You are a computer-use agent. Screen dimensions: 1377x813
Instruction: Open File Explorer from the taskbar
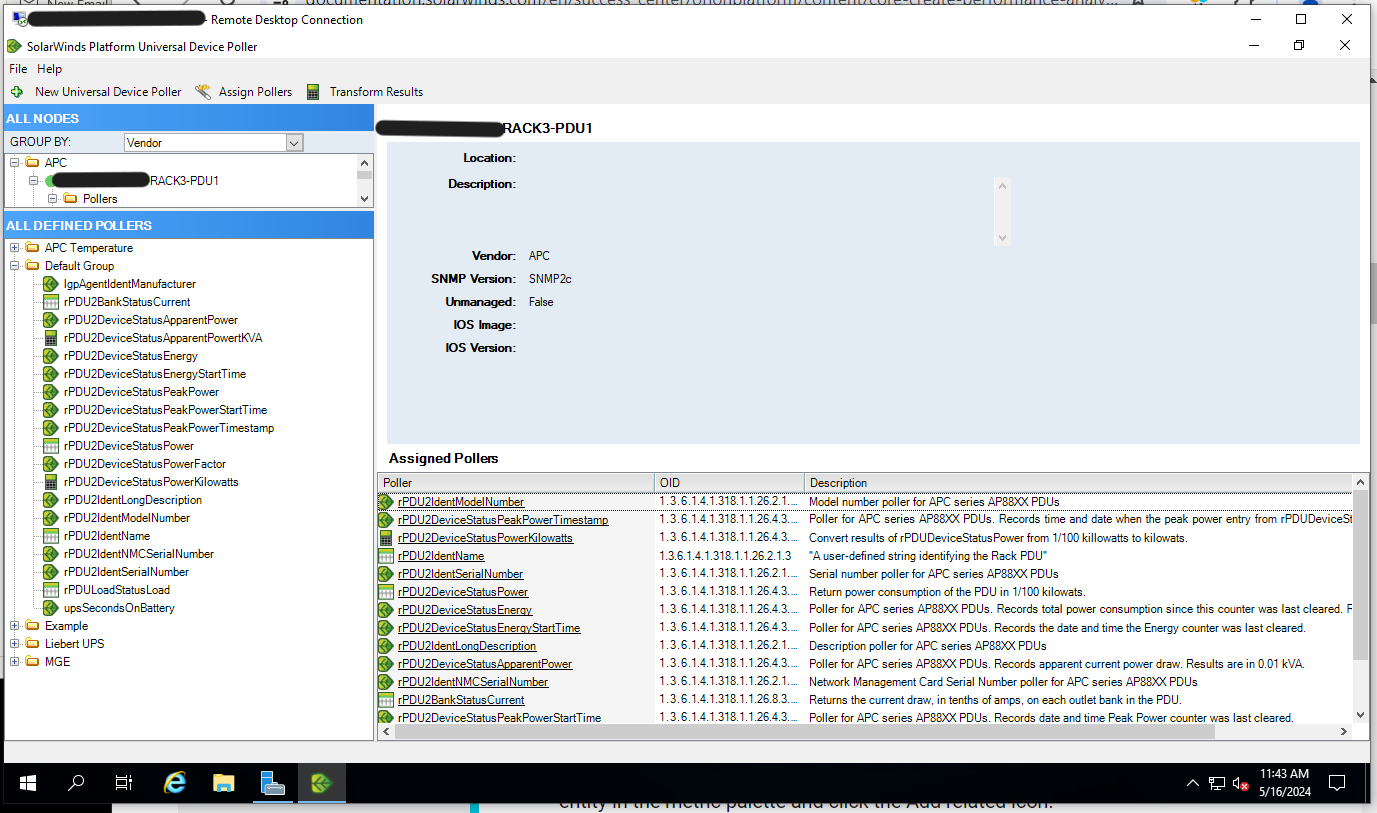(223, 783)
